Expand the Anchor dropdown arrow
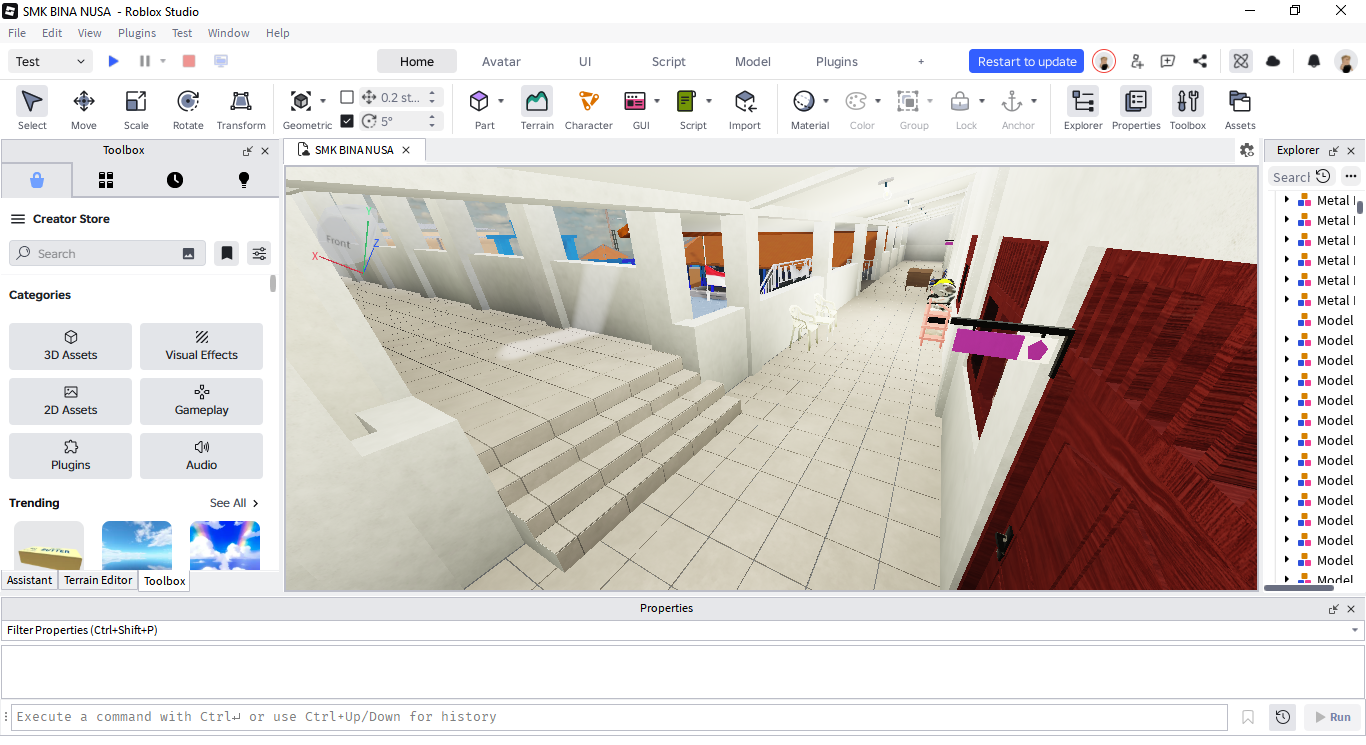 pos(1034,101)
